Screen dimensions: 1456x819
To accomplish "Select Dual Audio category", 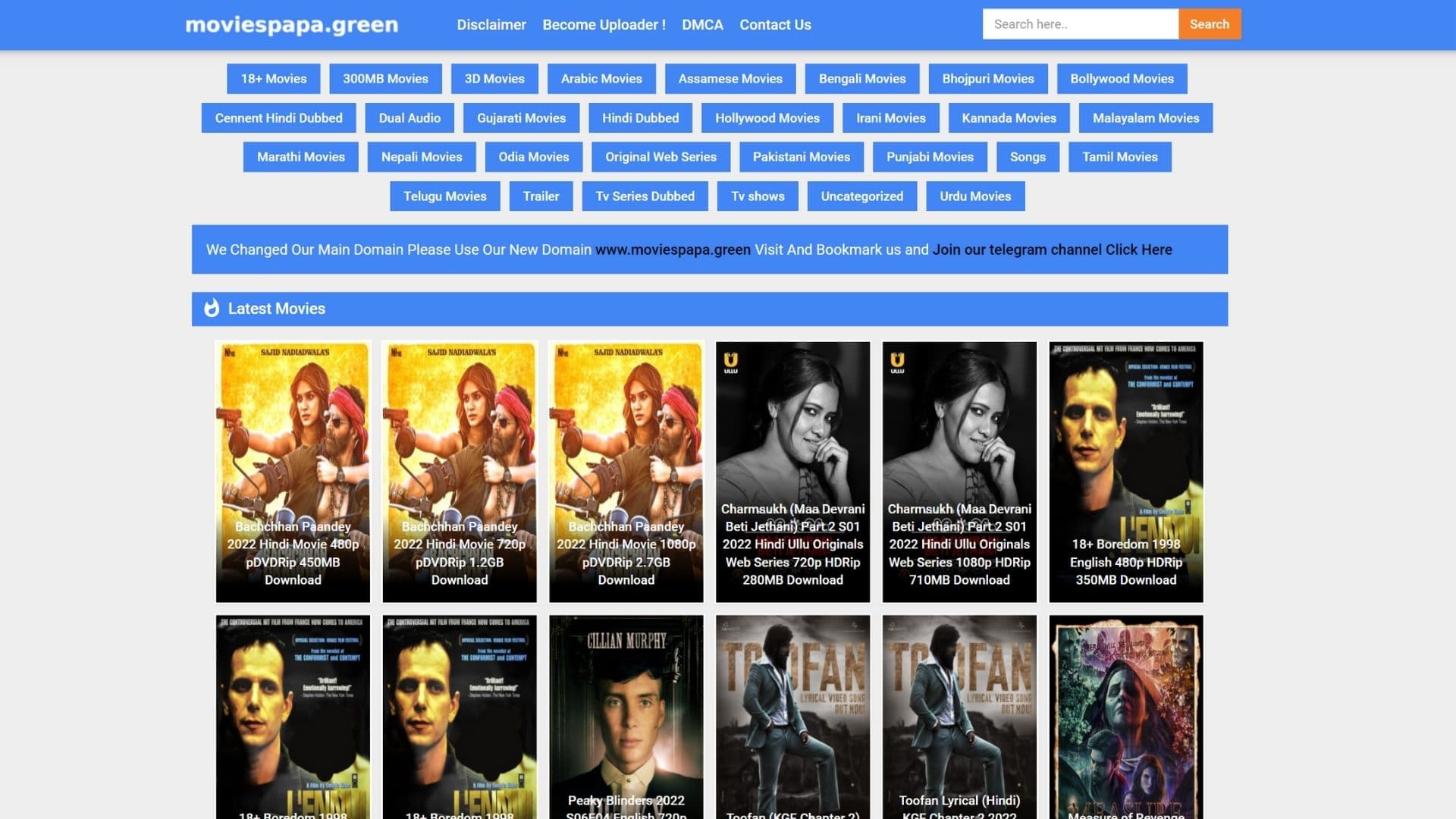I will tap(409, 118).
